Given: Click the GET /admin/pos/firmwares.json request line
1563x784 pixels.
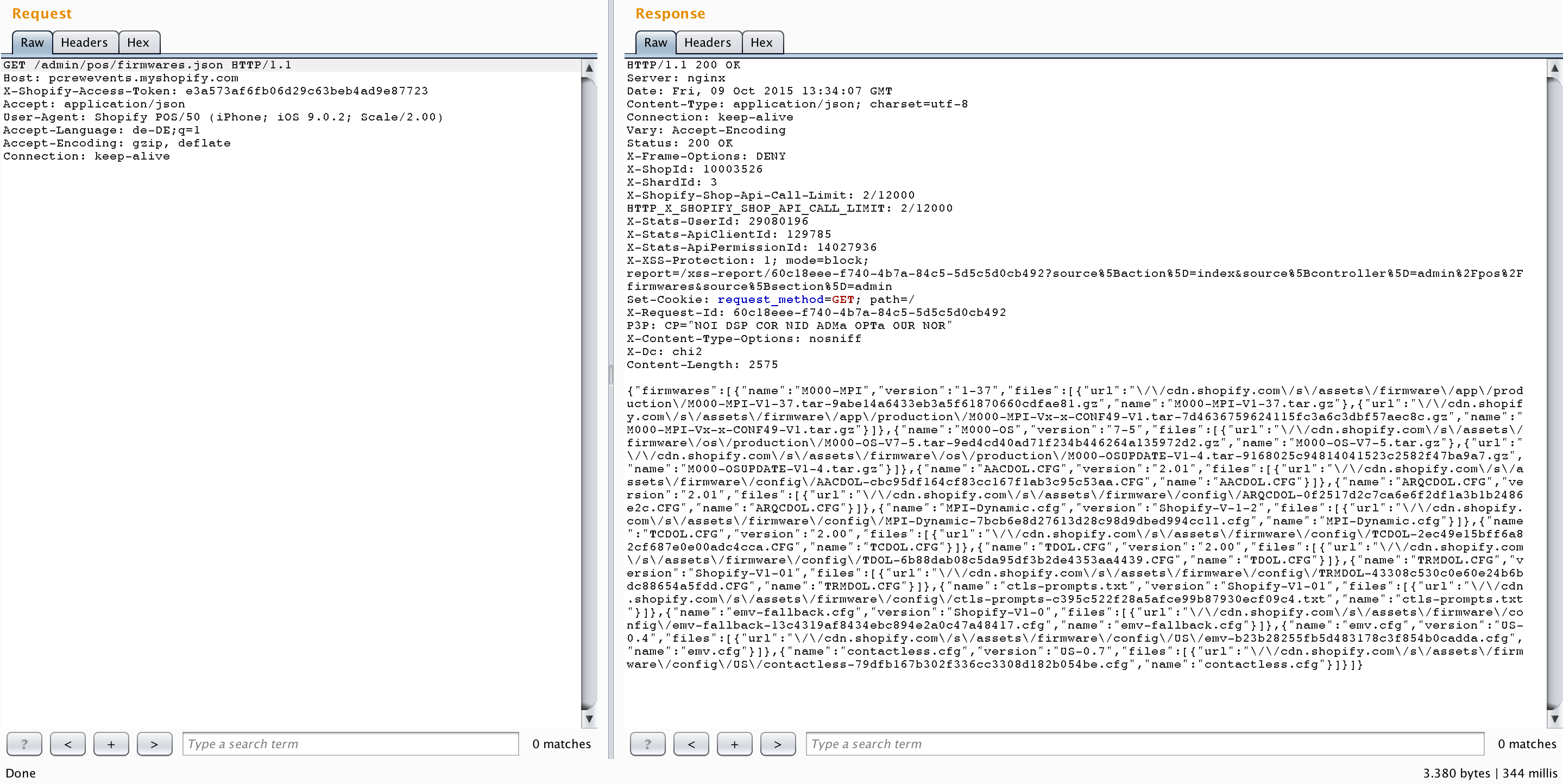Looking at the screenshot, I should [x=147, y=65].
